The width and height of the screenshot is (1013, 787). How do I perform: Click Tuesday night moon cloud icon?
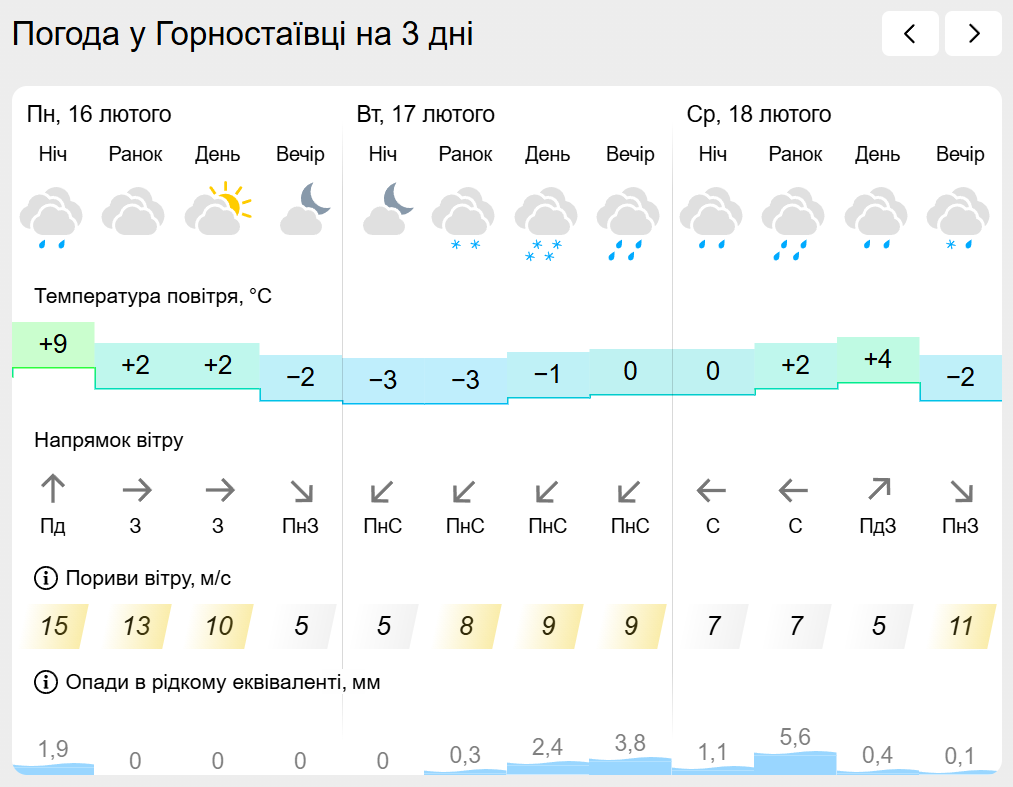[x=384, y=209]
